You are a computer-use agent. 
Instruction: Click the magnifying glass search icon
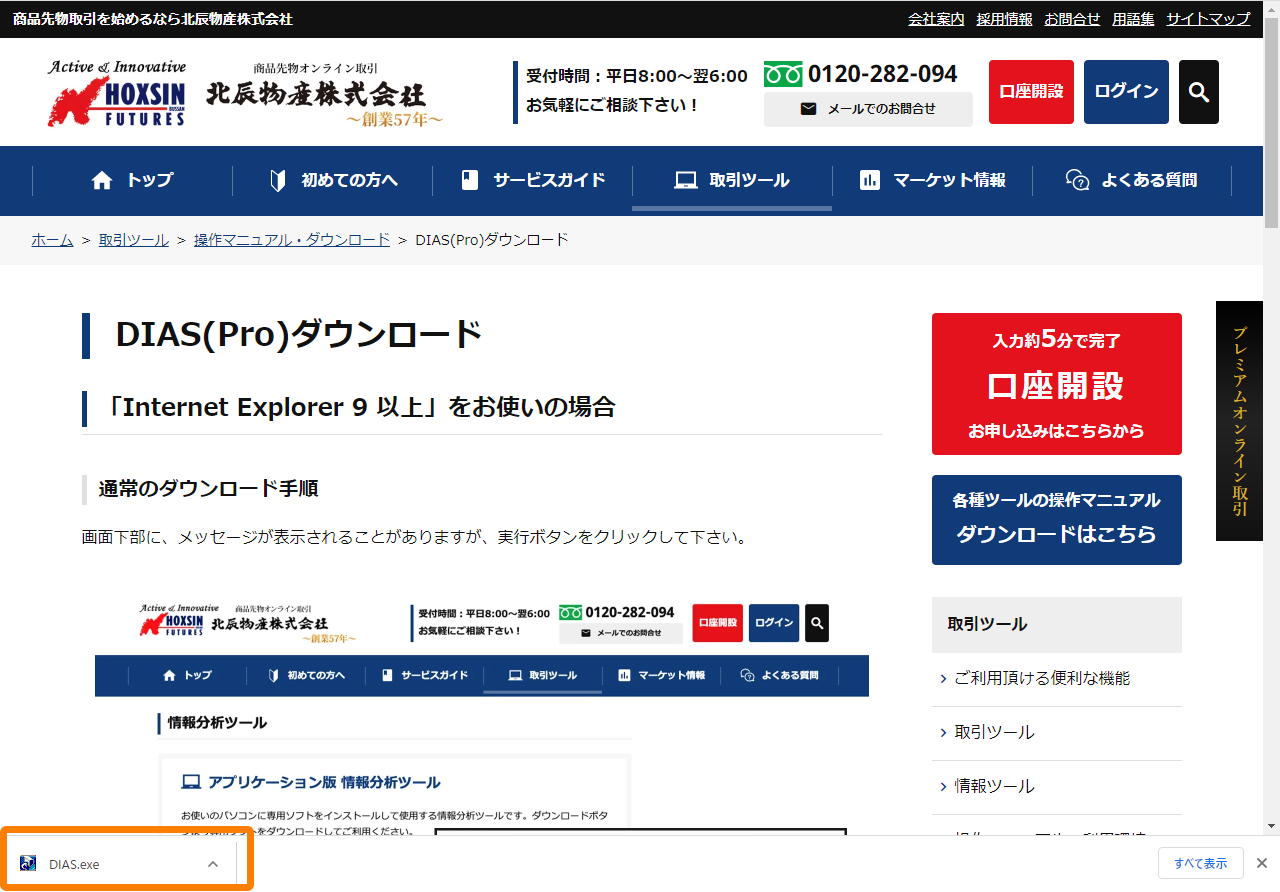click(x=1198, y=92)
